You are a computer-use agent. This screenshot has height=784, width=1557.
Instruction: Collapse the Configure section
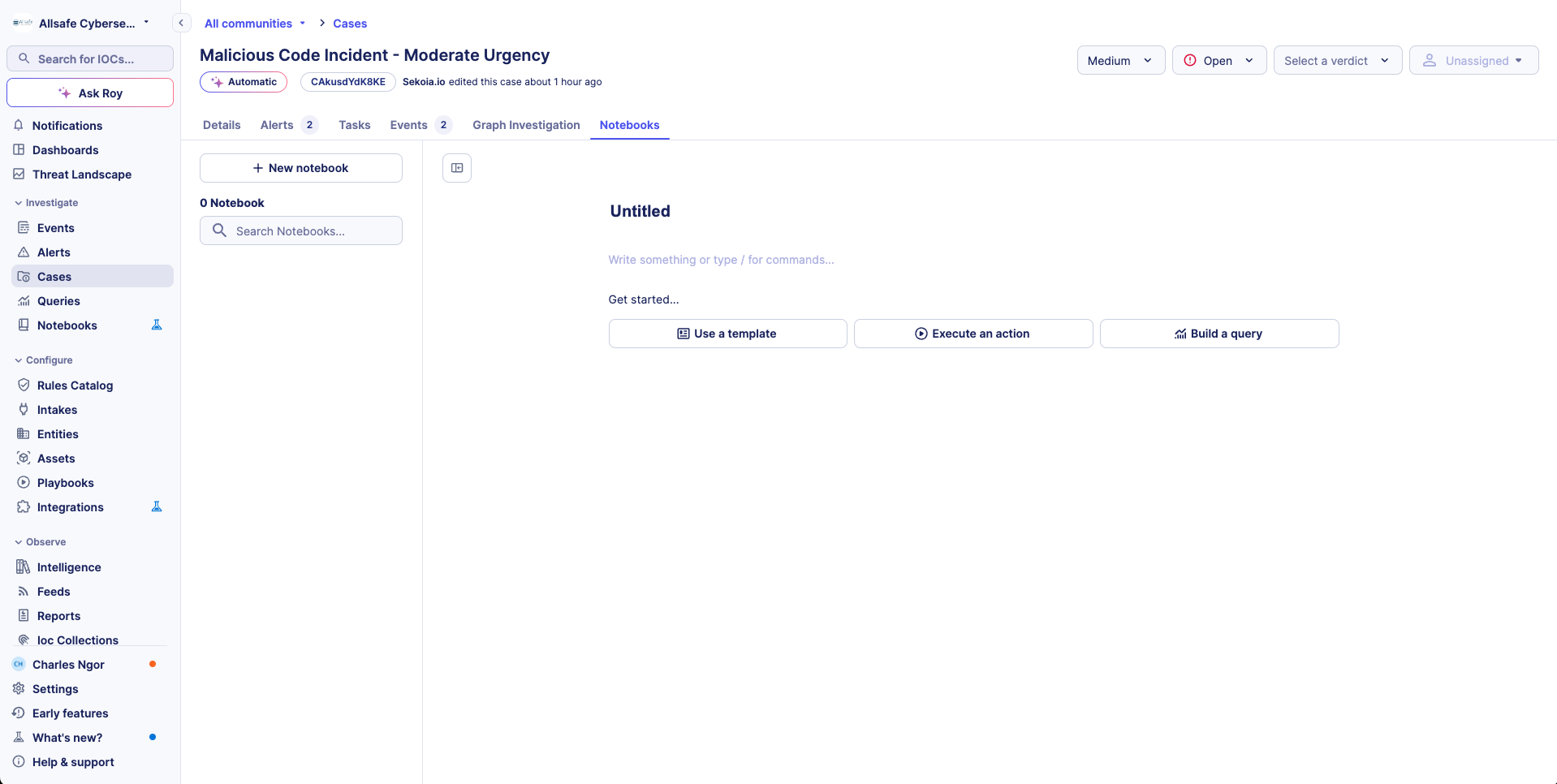19,360
